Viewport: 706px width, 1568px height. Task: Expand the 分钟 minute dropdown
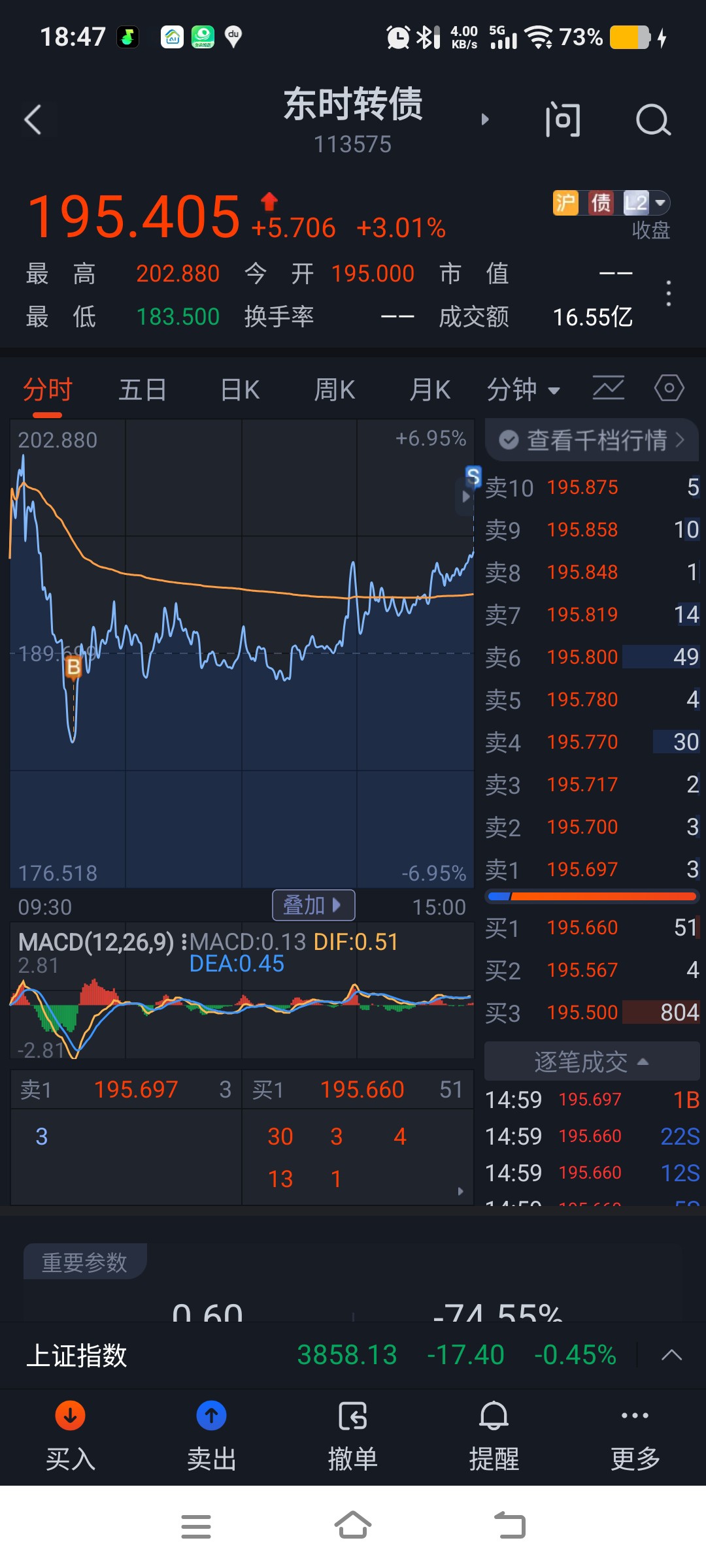[524, 390]
